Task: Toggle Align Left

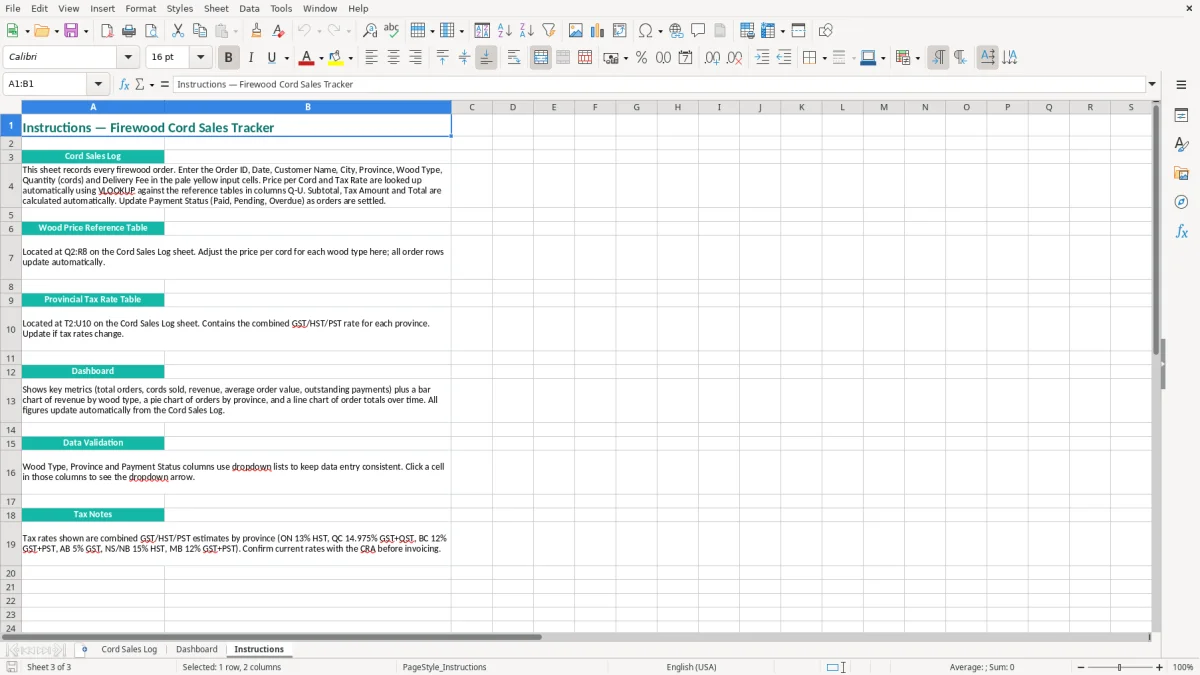Action: point(371,58)
